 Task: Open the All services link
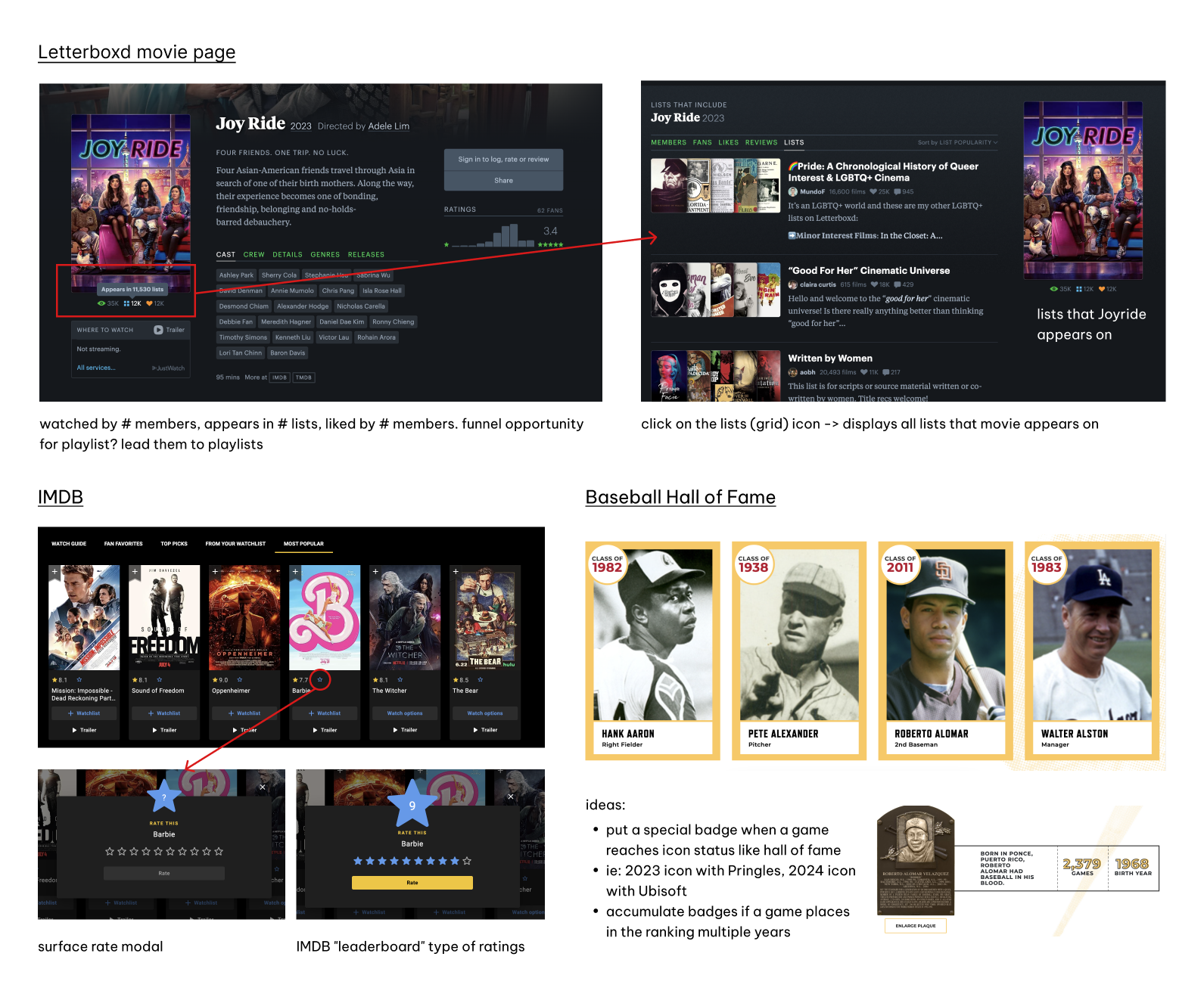[x=96, y=368]
